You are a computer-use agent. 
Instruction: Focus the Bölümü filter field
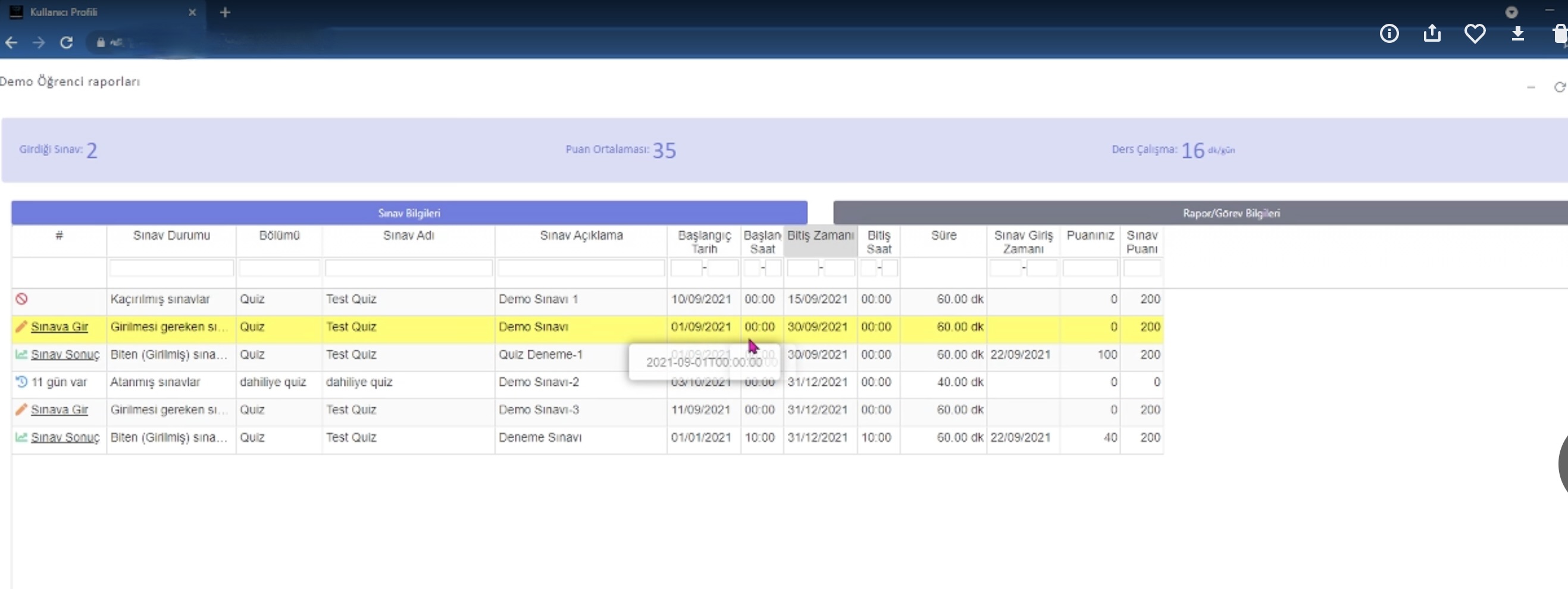[280, 268]
